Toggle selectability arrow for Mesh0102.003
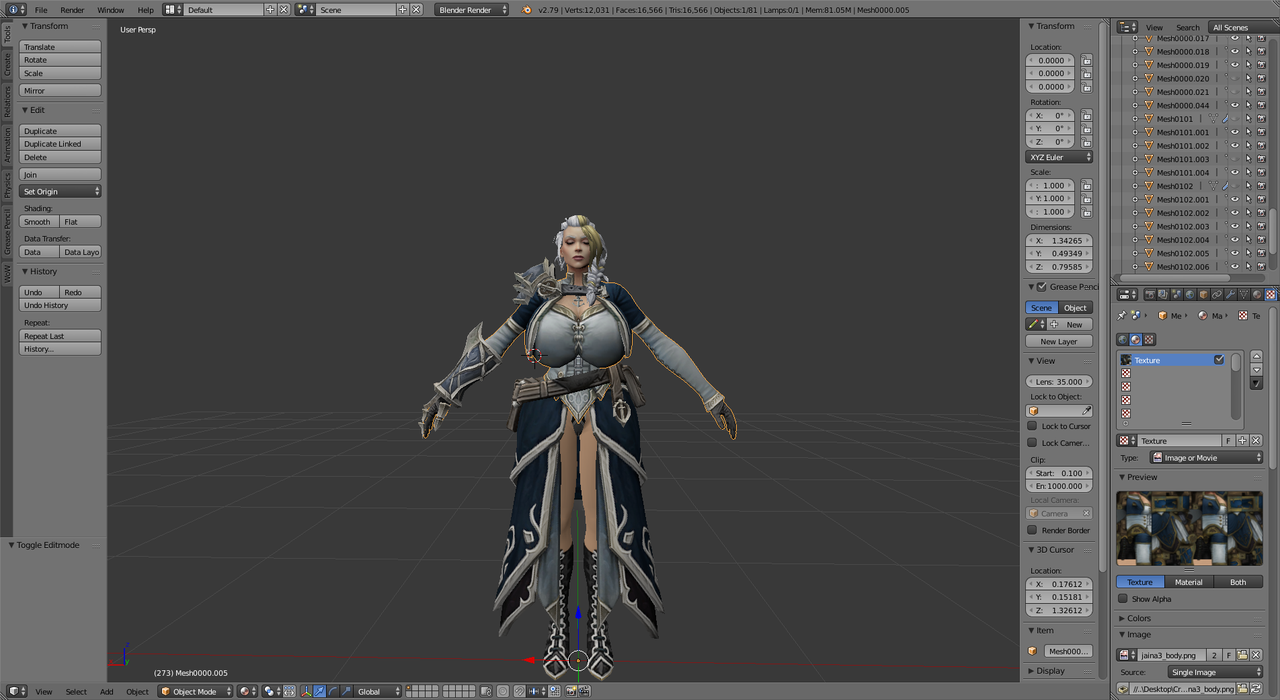This screenshot has width=1280, height=700. pos(1249,226)
